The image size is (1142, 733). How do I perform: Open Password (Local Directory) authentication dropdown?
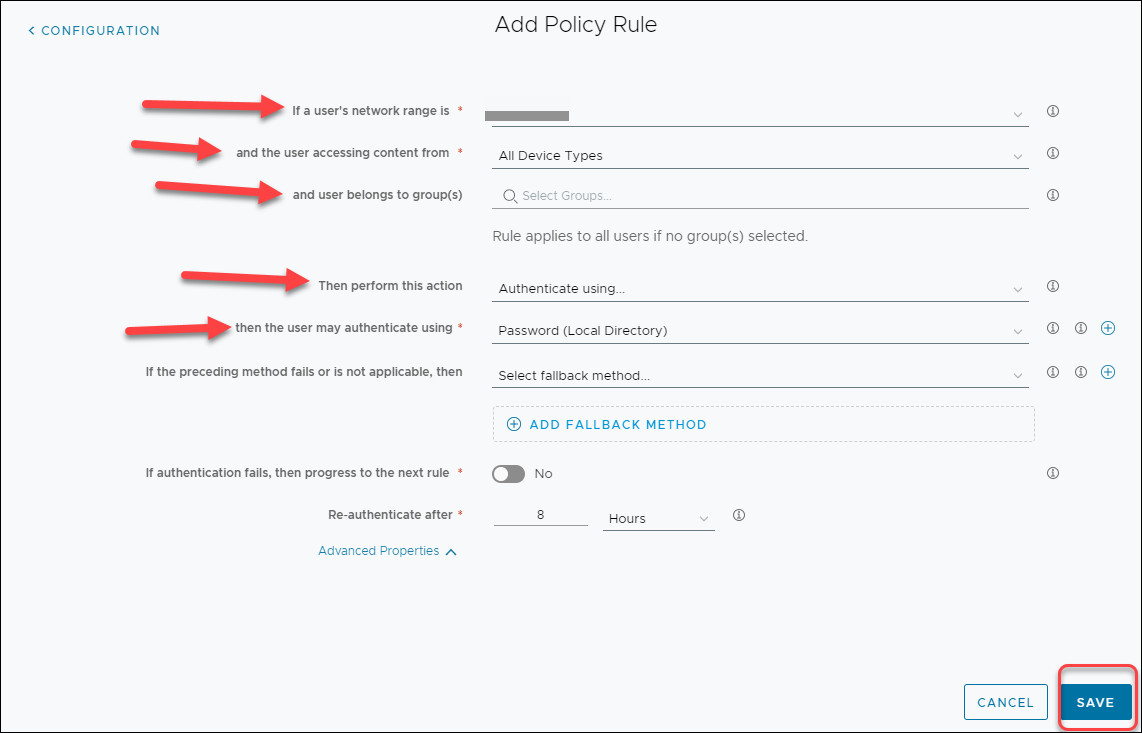760,331
